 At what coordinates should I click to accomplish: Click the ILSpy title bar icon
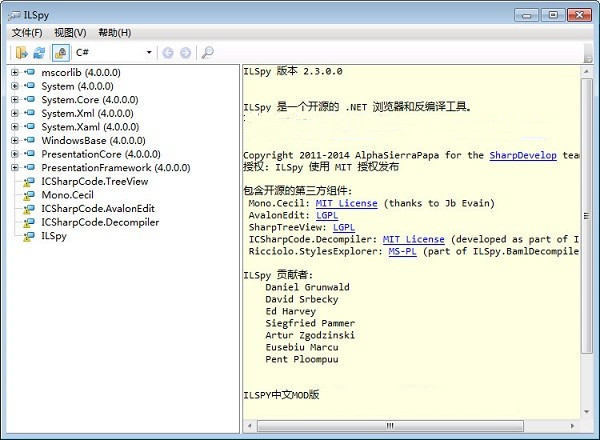point(14,15)
